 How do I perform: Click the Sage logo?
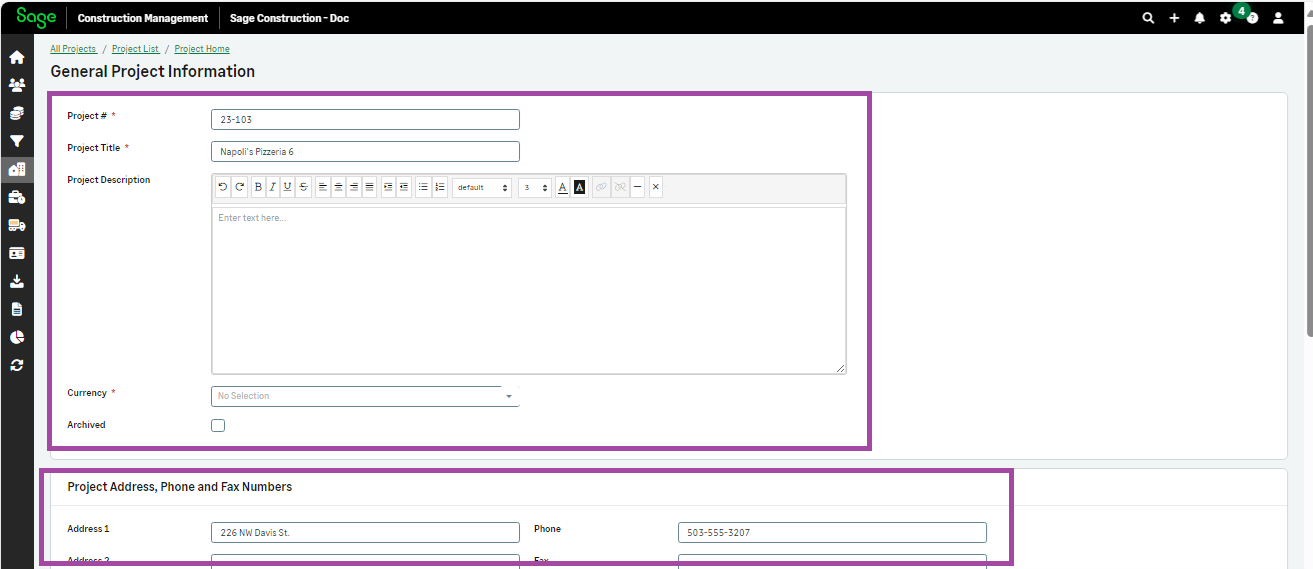(36, 17)
